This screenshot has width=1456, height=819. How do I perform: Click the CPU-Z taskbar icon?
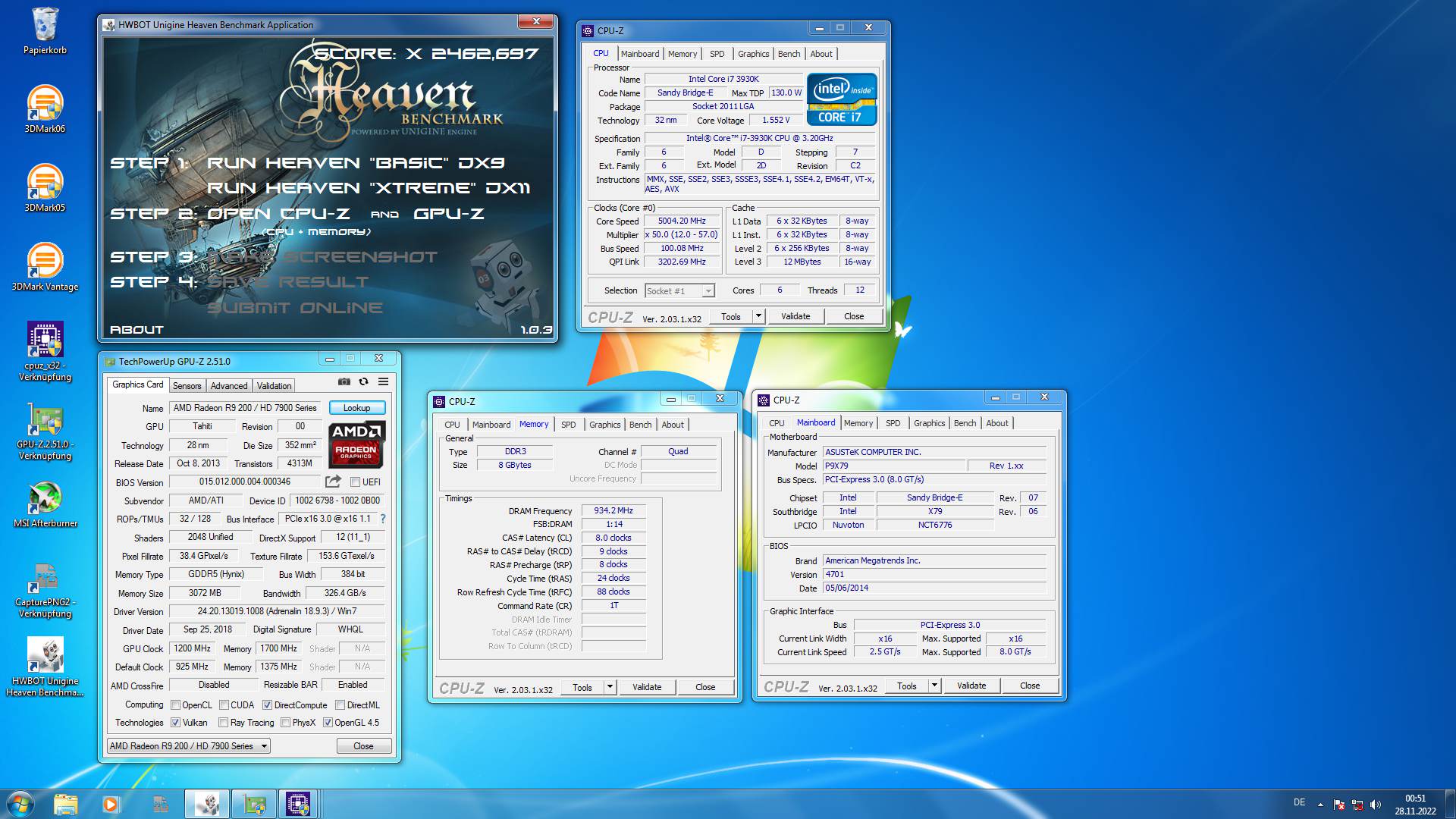pos(298,804)
